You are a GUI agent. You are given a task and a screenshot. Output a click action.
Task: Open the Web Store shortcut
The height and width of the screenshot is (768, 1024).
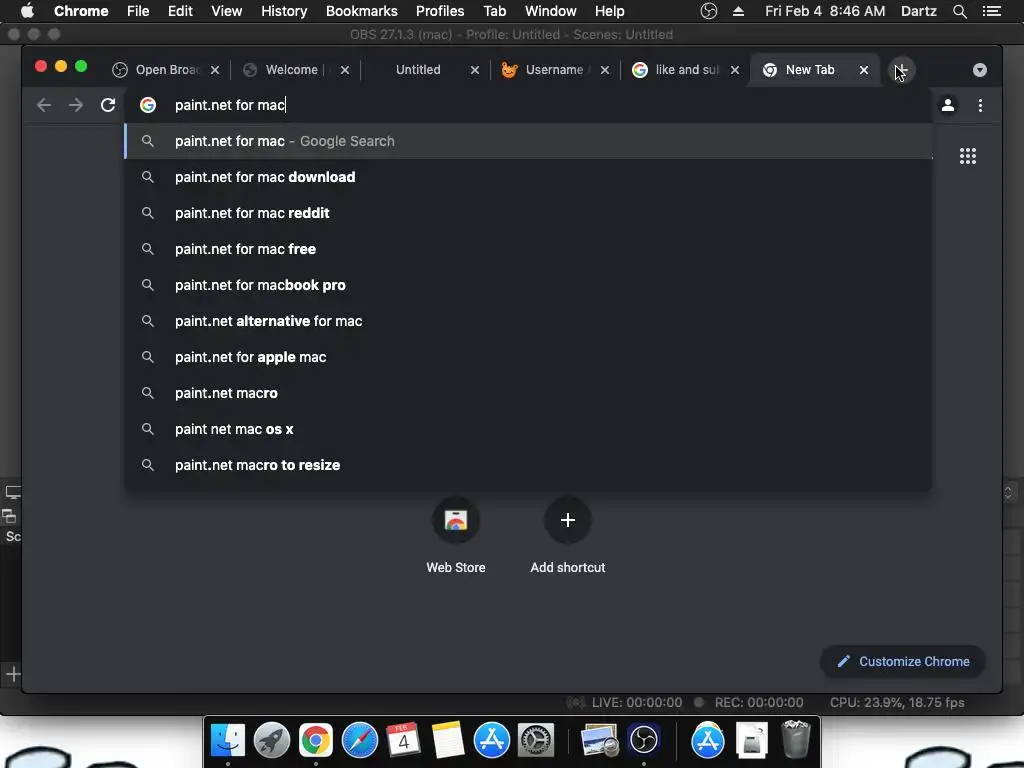click(x=456, y=520)
